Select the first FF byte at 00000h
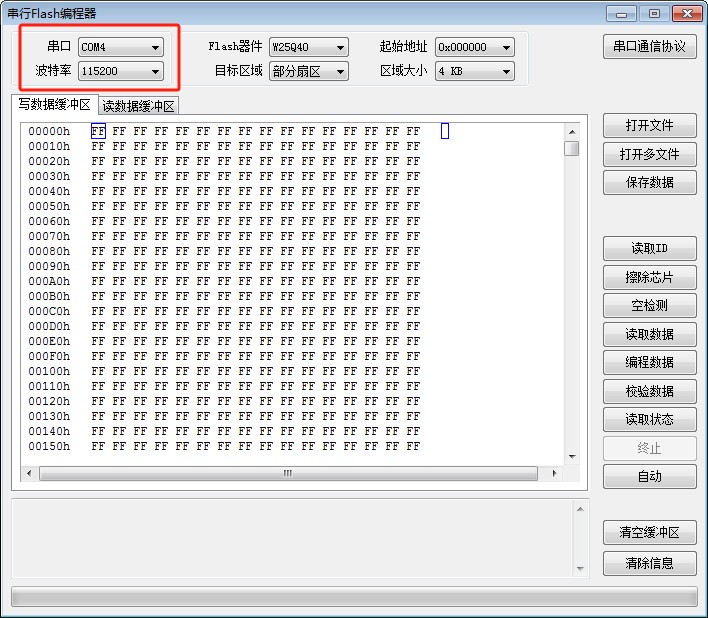 coord(98,131)
